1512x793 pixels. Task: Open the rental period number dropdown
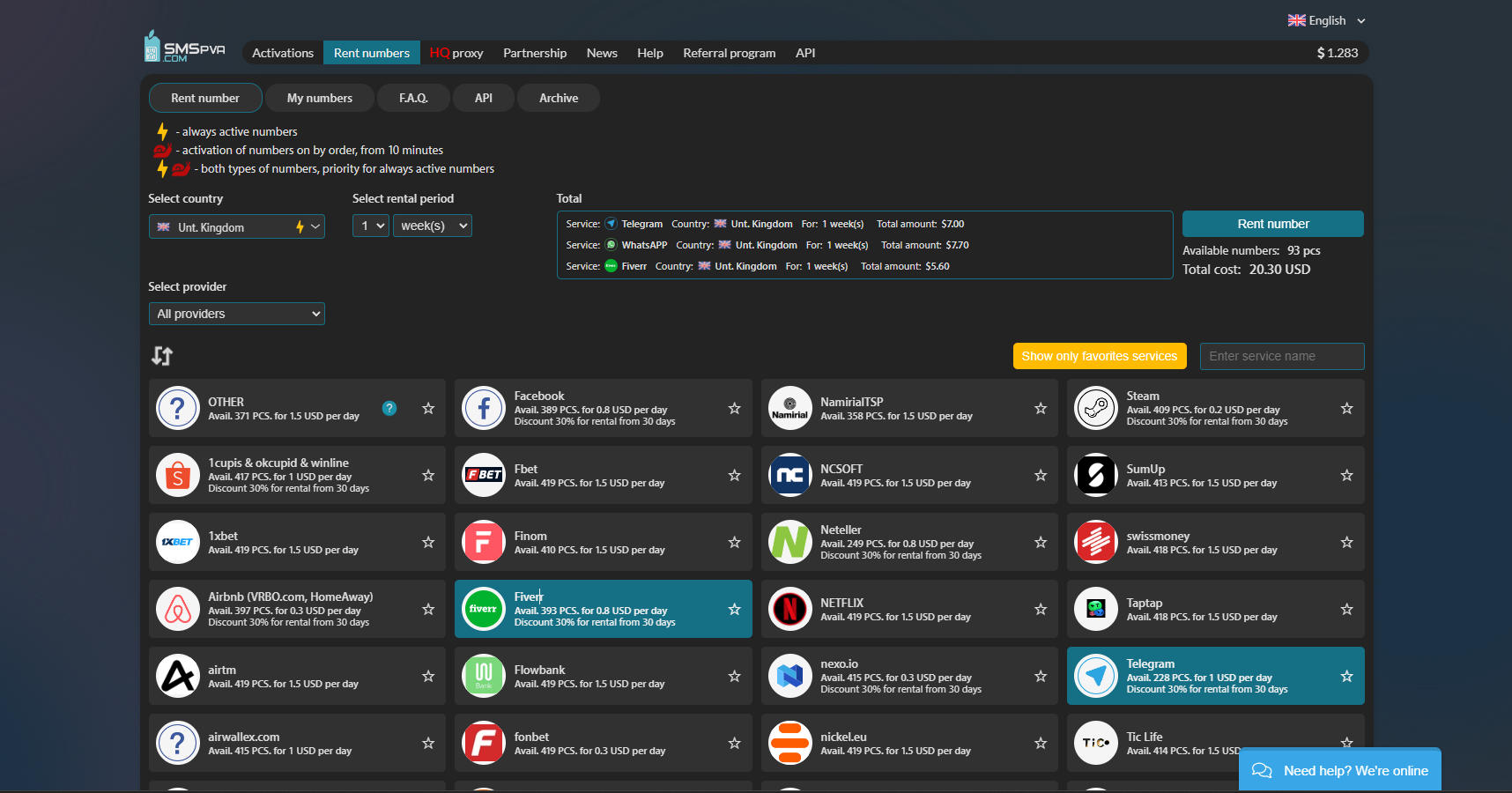[371, 226]
